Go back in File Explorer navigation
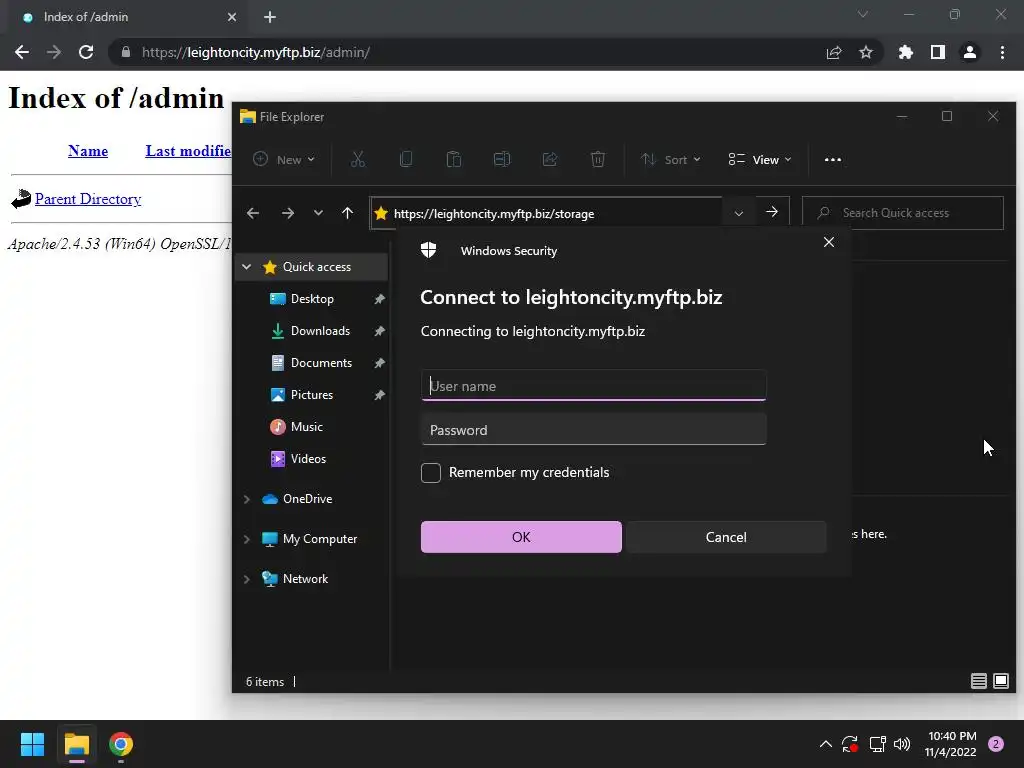This screenshot has height=768, width=1024. pos(253,213)
